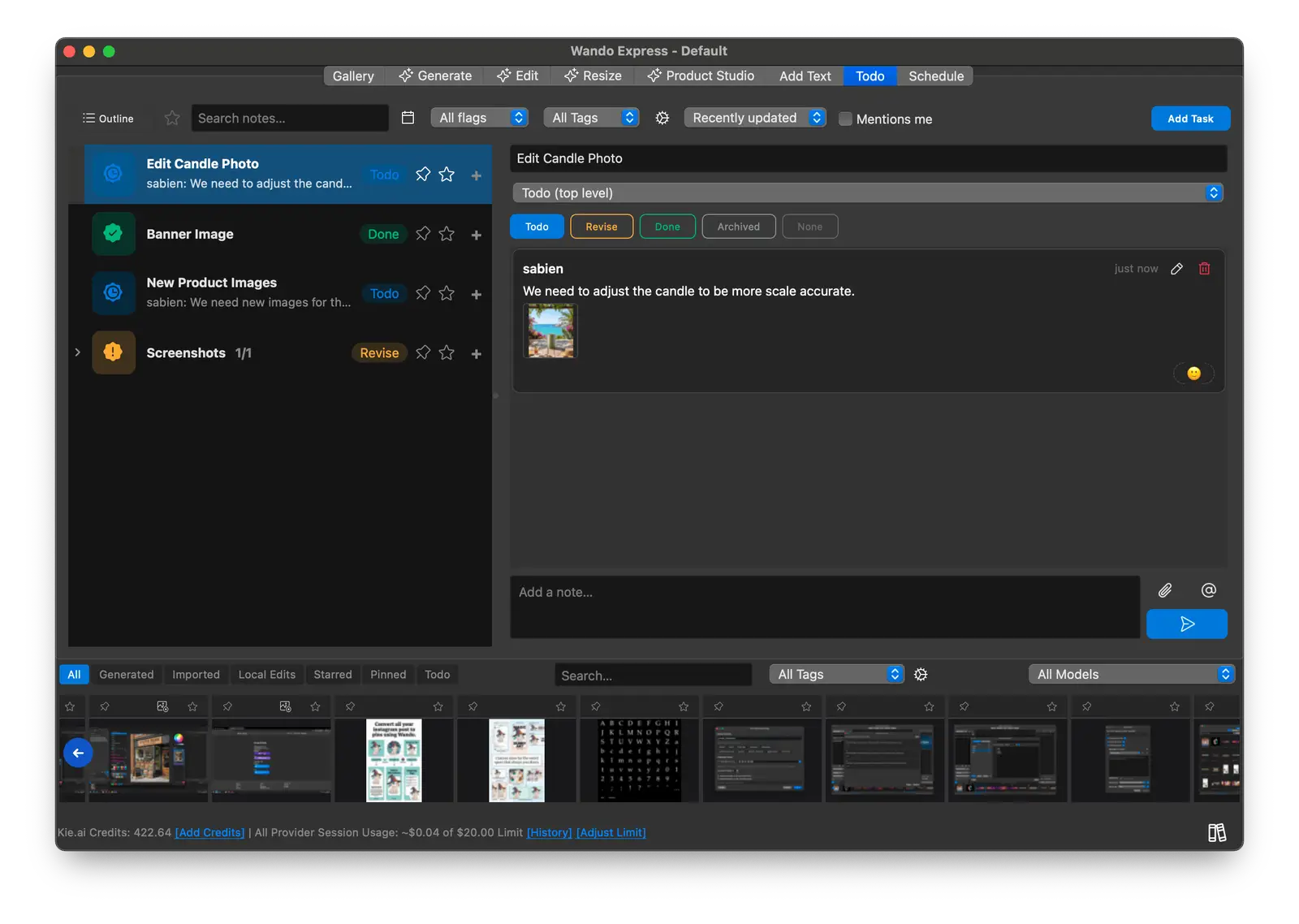Delete sabien's note with trash icon
1299x924 pixels.
[x=1205, y=269]
